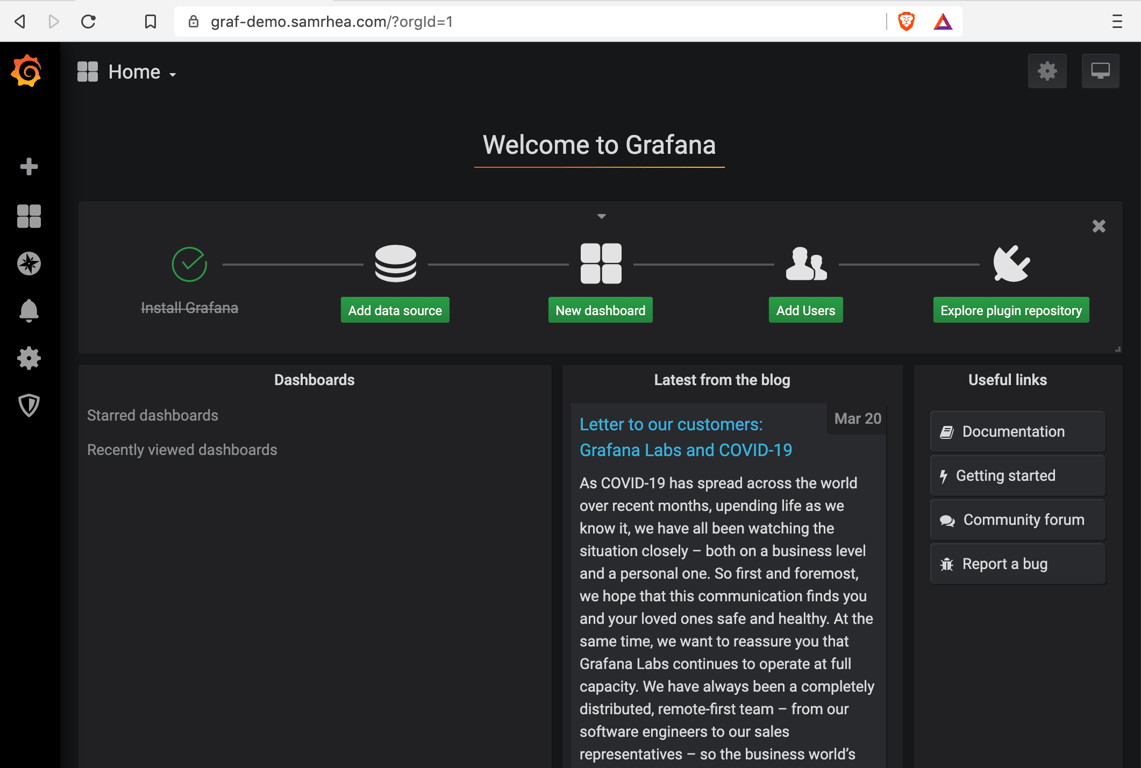Open the Report a bug link
Image resolution: width=1141 pixels, height=768 pixels.
click(1017, 564)
